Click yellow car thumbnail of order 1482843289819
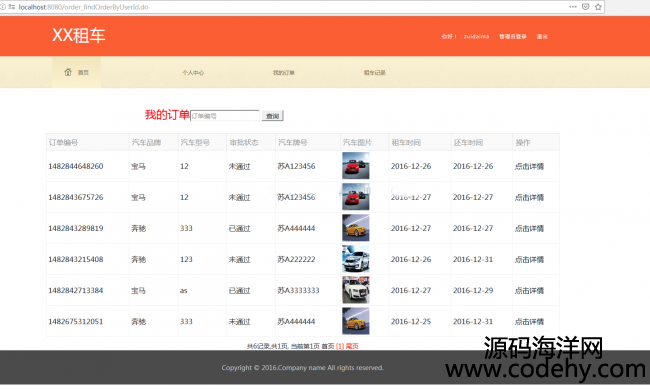 [356, 228]
